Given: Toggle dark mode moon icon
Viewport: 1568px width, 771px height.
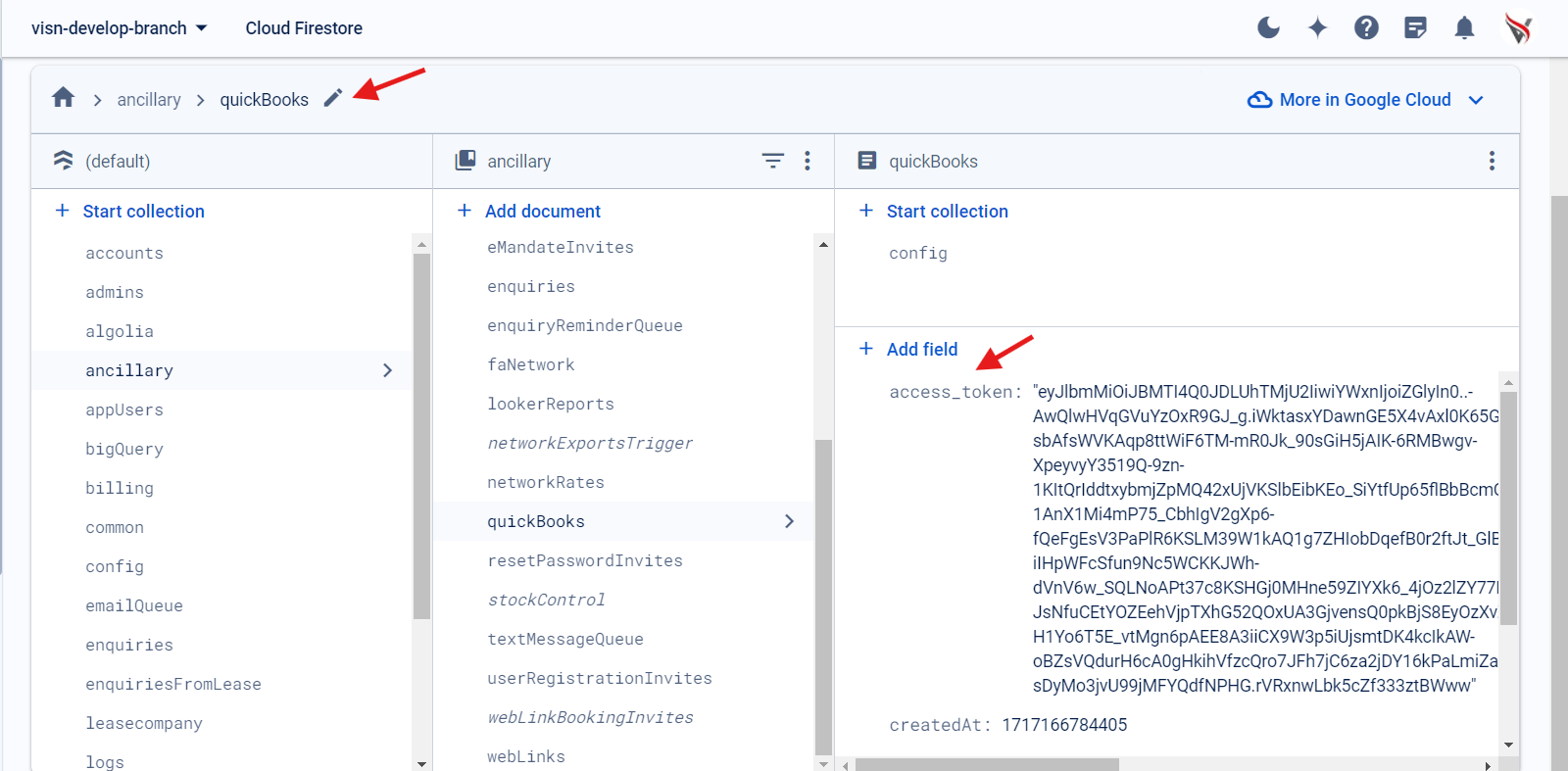Looking at the screenshot, I should (1268, 27).
